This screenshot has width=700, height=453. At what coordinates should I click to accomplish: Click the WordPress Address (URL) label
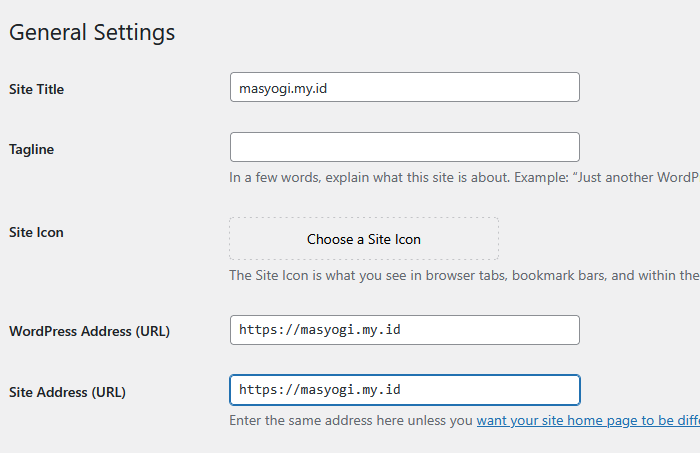89,331
